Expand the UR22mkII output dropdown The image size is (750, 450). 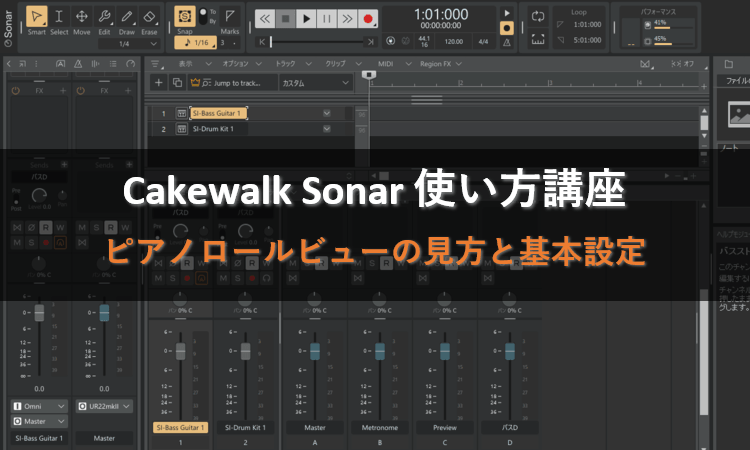pyautogui.click(x=103, y=406)
